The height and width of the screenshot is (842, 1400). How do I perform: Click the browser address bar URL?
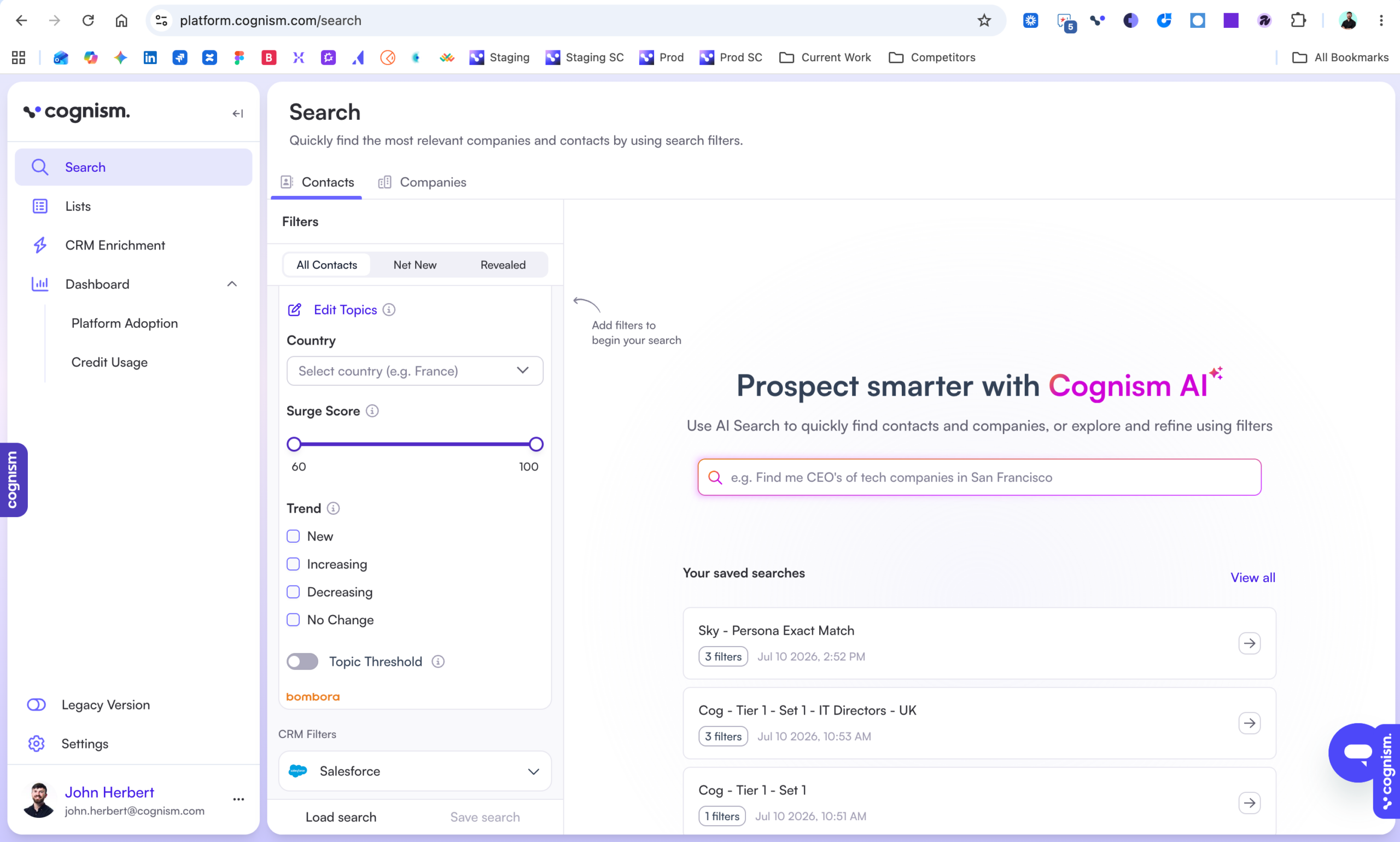pyautogui.click(x=271, y=20)
